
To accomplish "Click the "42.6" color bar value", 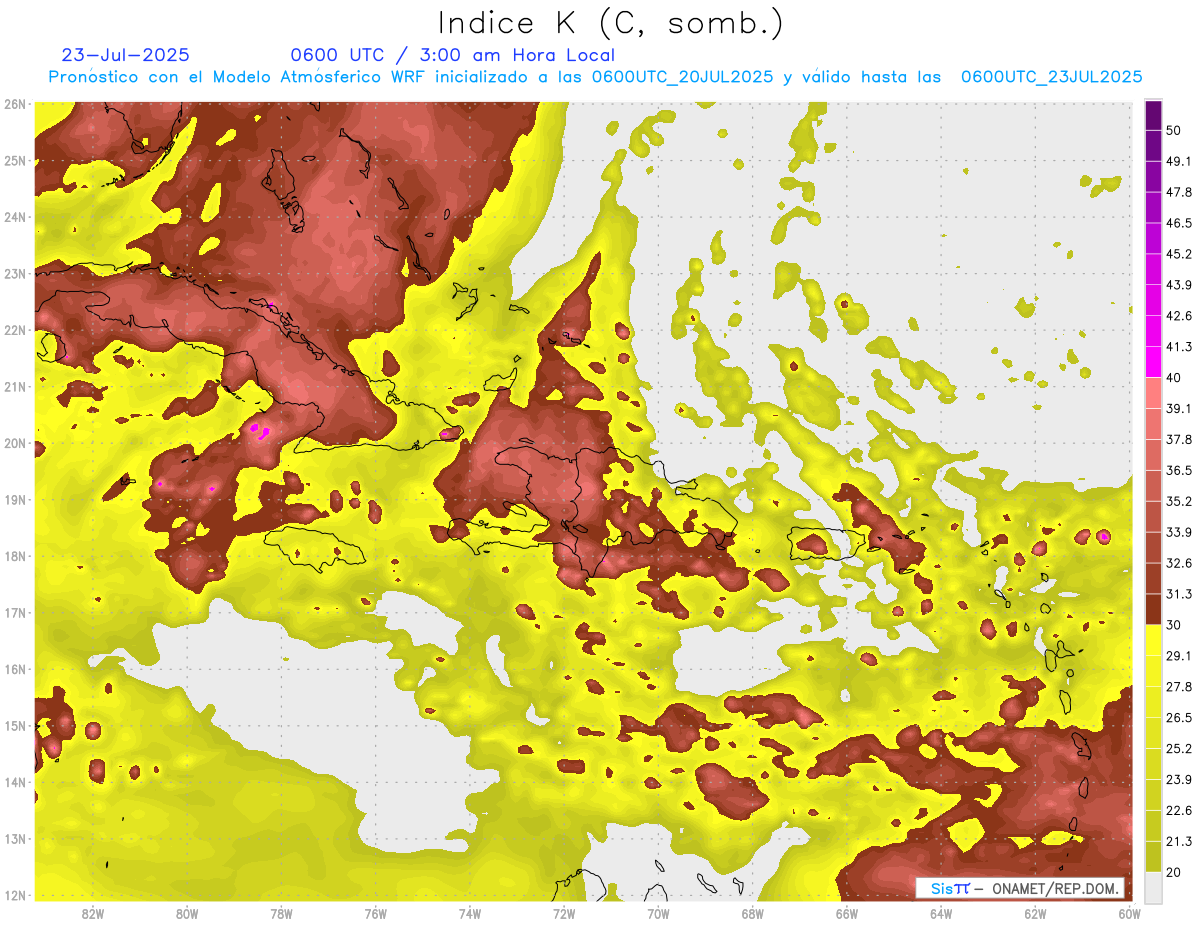I will click(x=1179, y=316).
